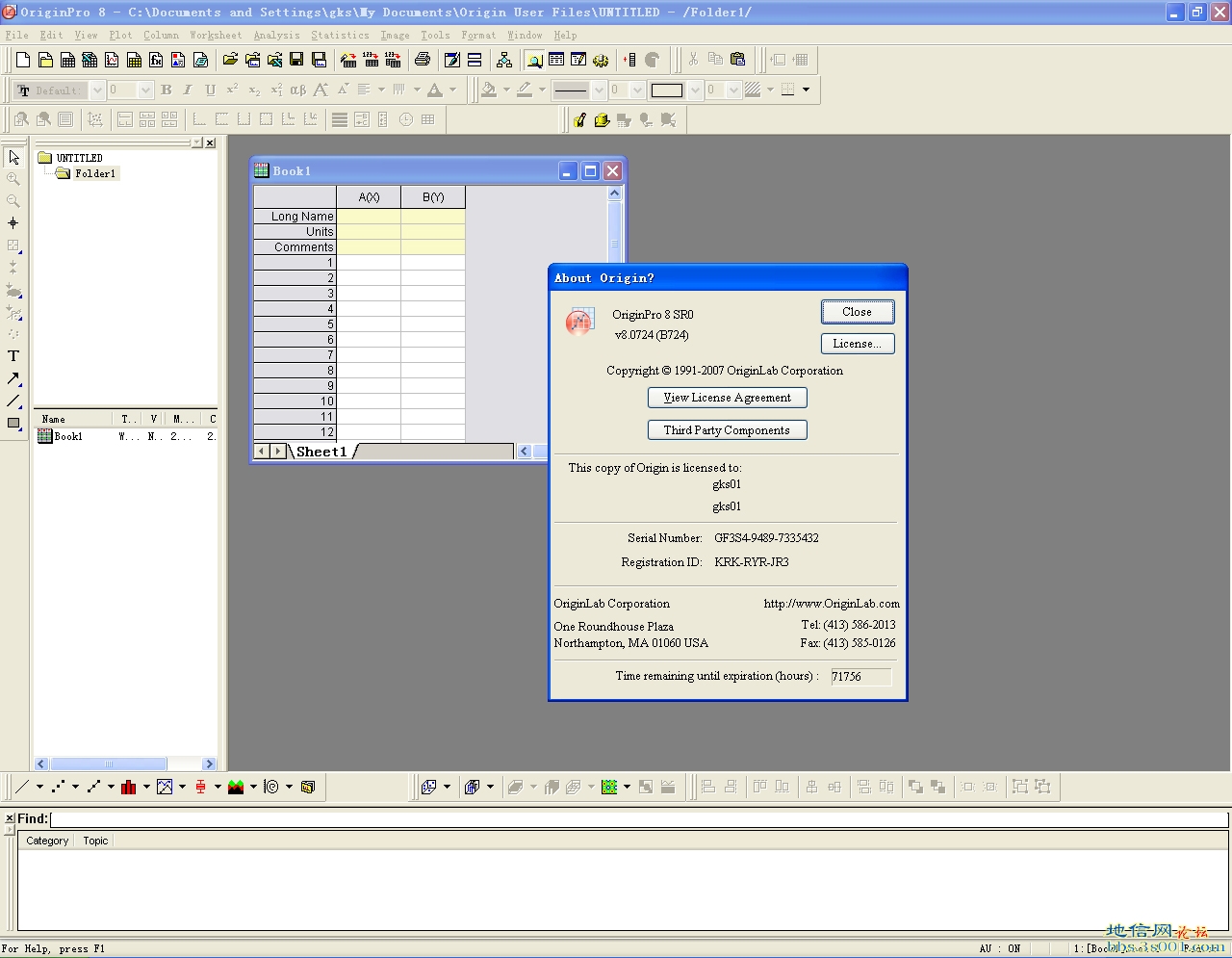Click the line color pencil swatch

pyautogui.click(x=525, y=91)
